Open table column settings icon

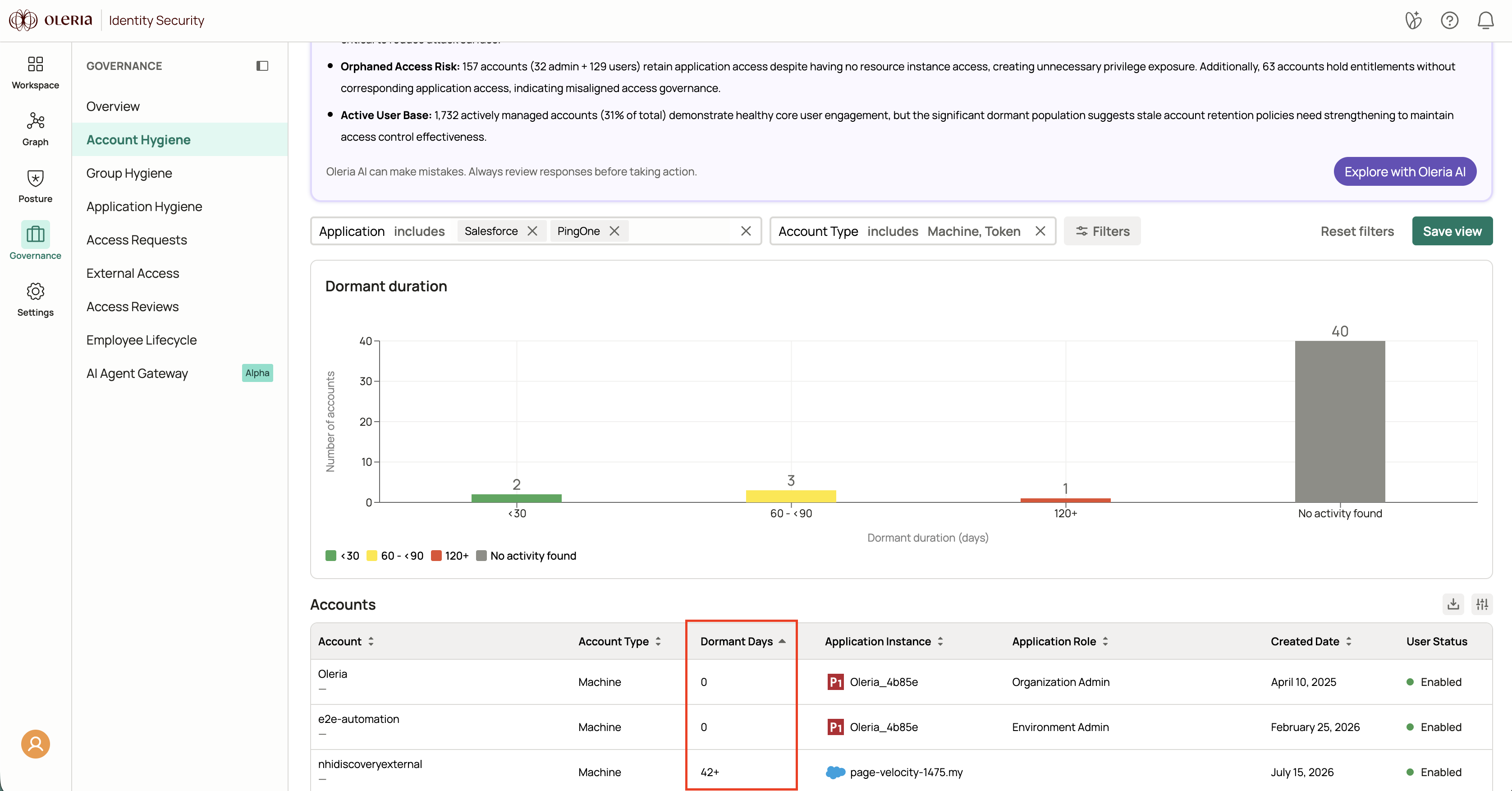click(1482, 604)
